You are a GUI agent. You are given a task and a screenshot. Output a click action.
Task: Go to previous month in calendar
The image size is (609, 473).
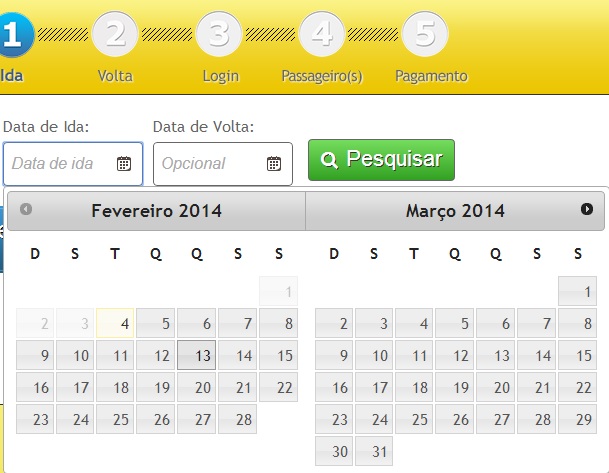click(x=26, y=209)
